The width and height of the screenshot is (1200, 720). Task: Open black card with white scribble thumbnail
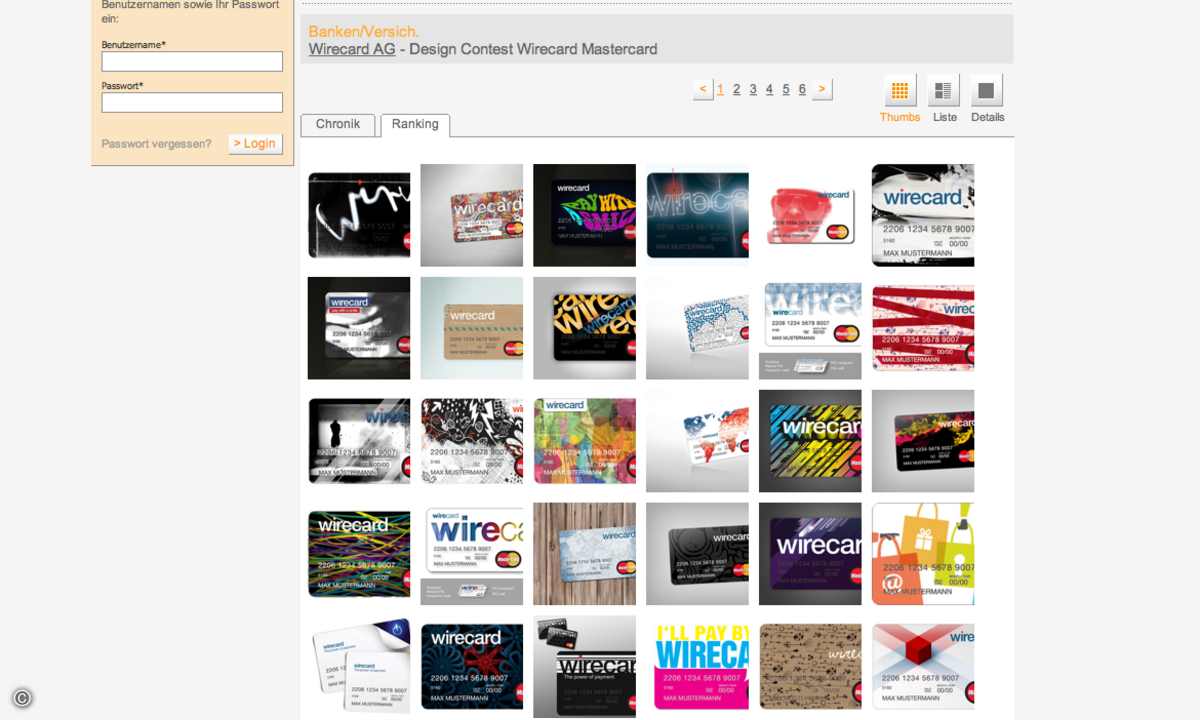tap(359, 215)
